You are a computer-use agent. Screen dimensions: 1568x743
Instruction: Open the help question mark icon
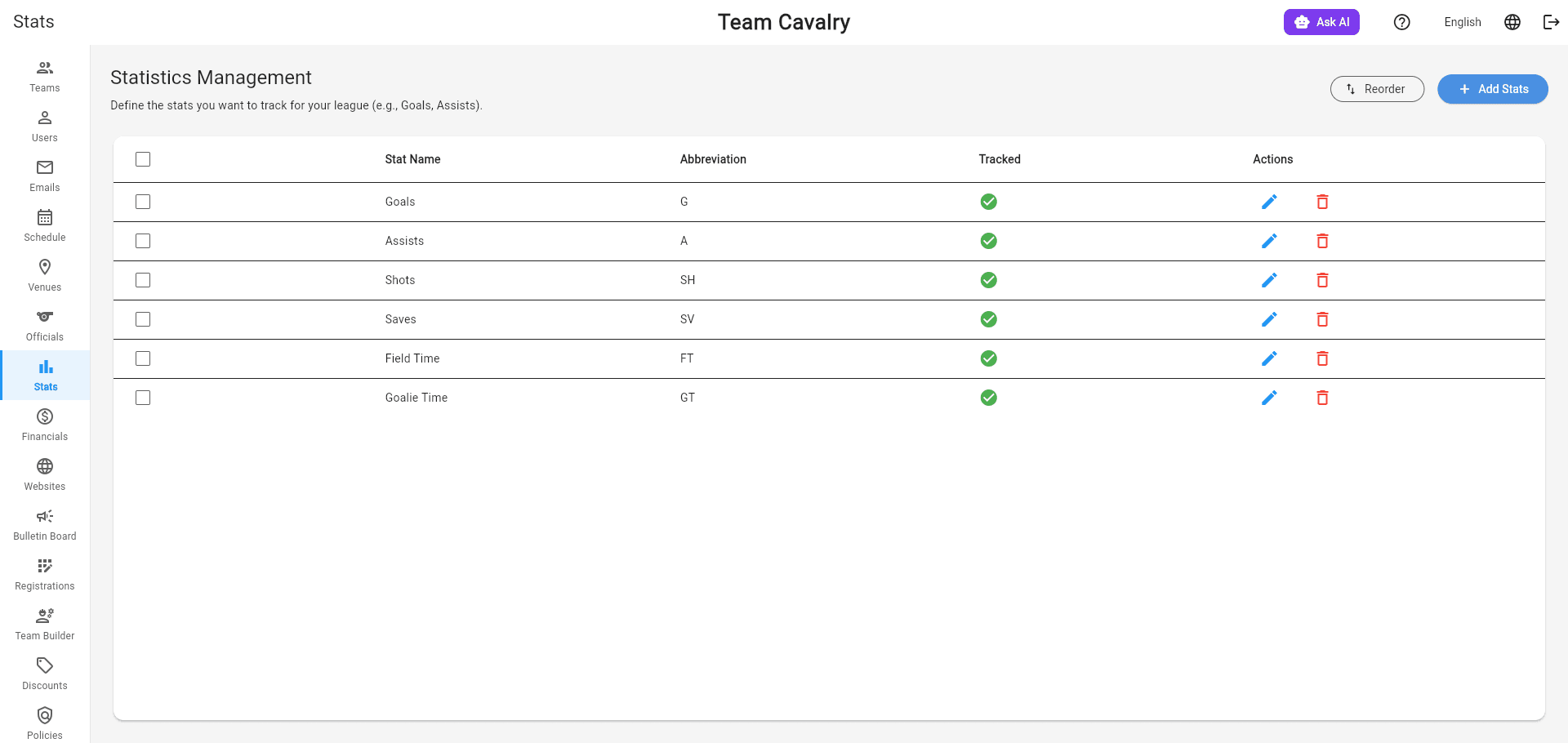click(x=1402, y=22)
